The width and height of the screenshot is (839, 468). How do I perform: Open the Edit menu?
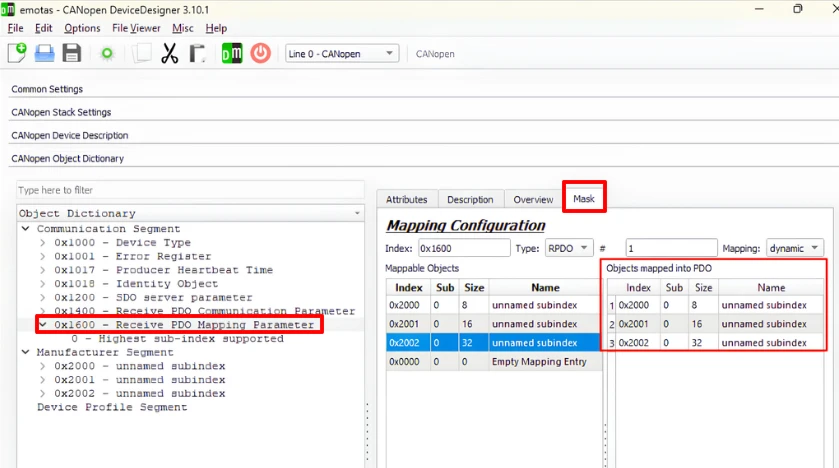point(43,28)
